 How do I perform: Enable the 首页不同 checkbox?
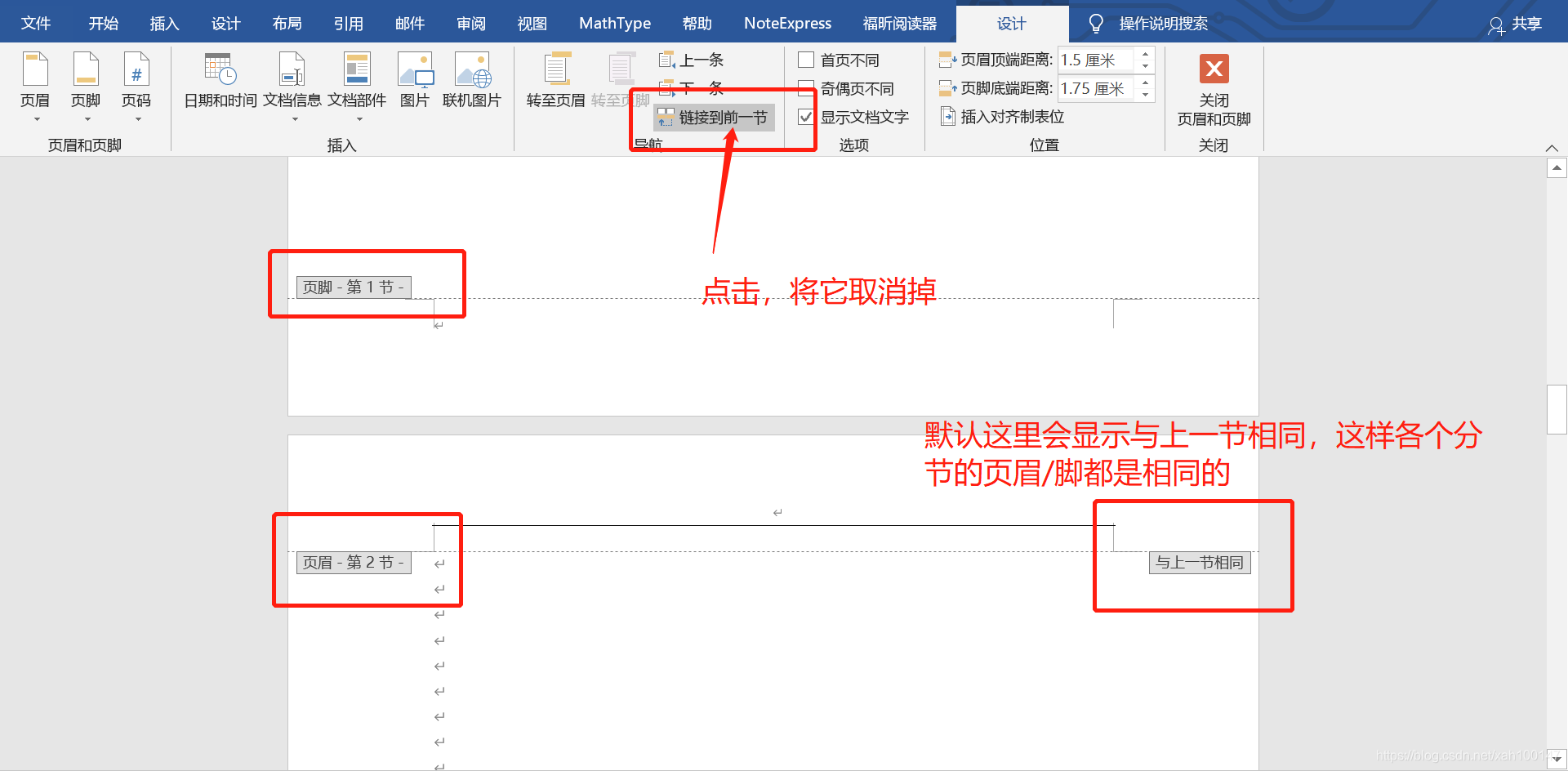(806, 60)
